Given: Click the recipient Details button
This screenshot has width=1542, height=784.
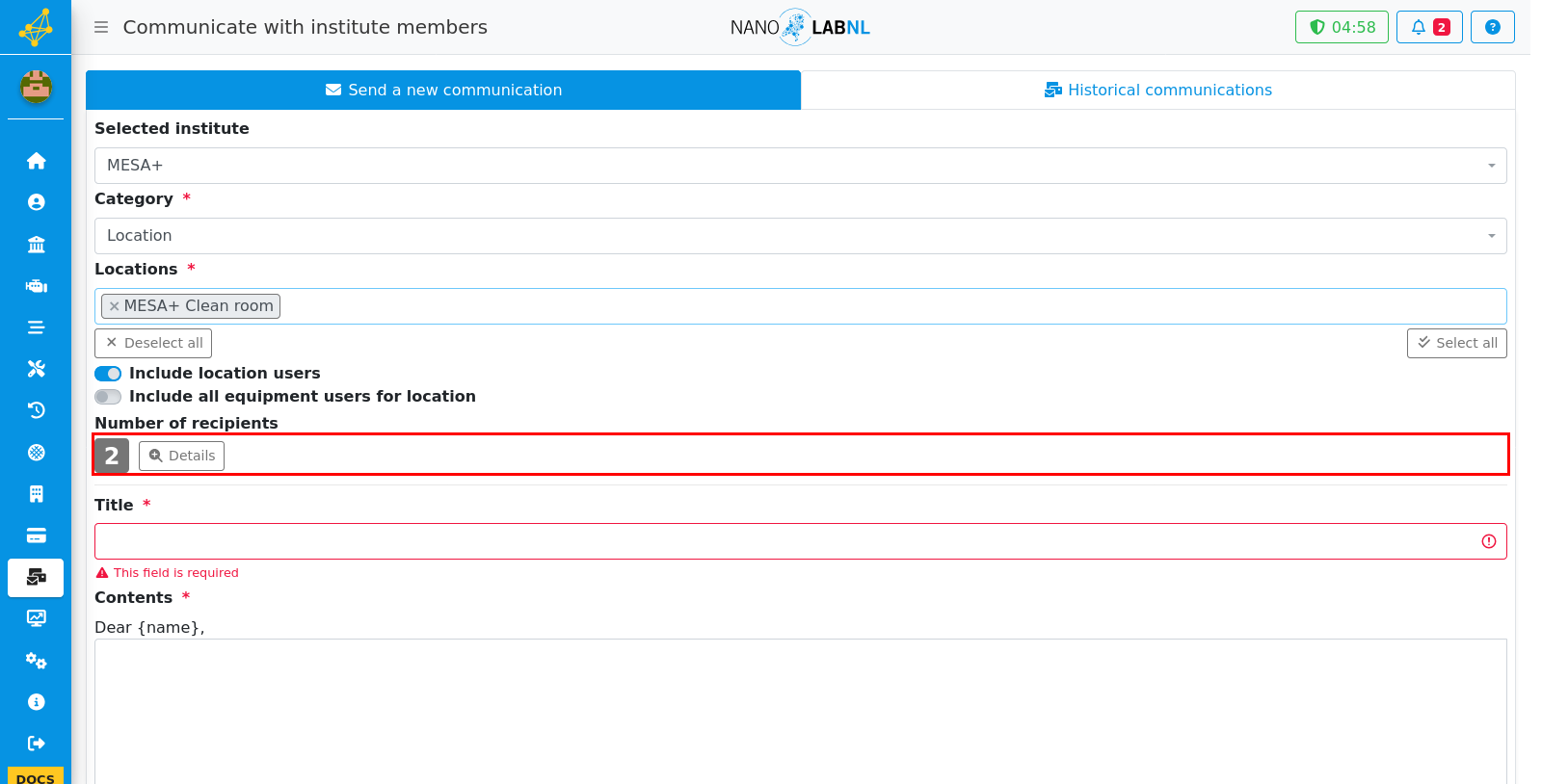Looking at the screenshot, I should (181, 456).
